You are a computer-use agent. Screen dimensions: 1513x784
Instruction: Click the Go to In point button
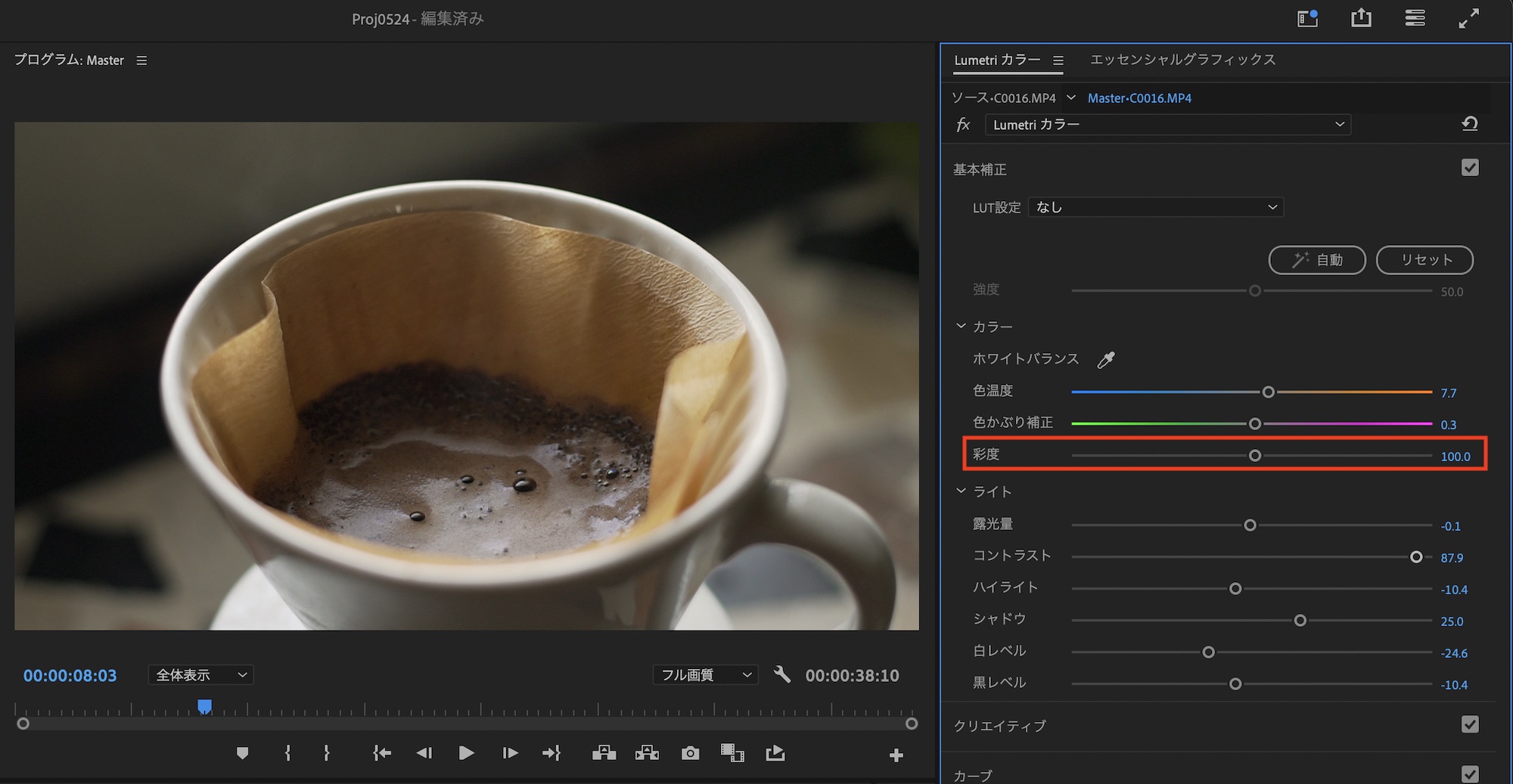pos(381,754)
